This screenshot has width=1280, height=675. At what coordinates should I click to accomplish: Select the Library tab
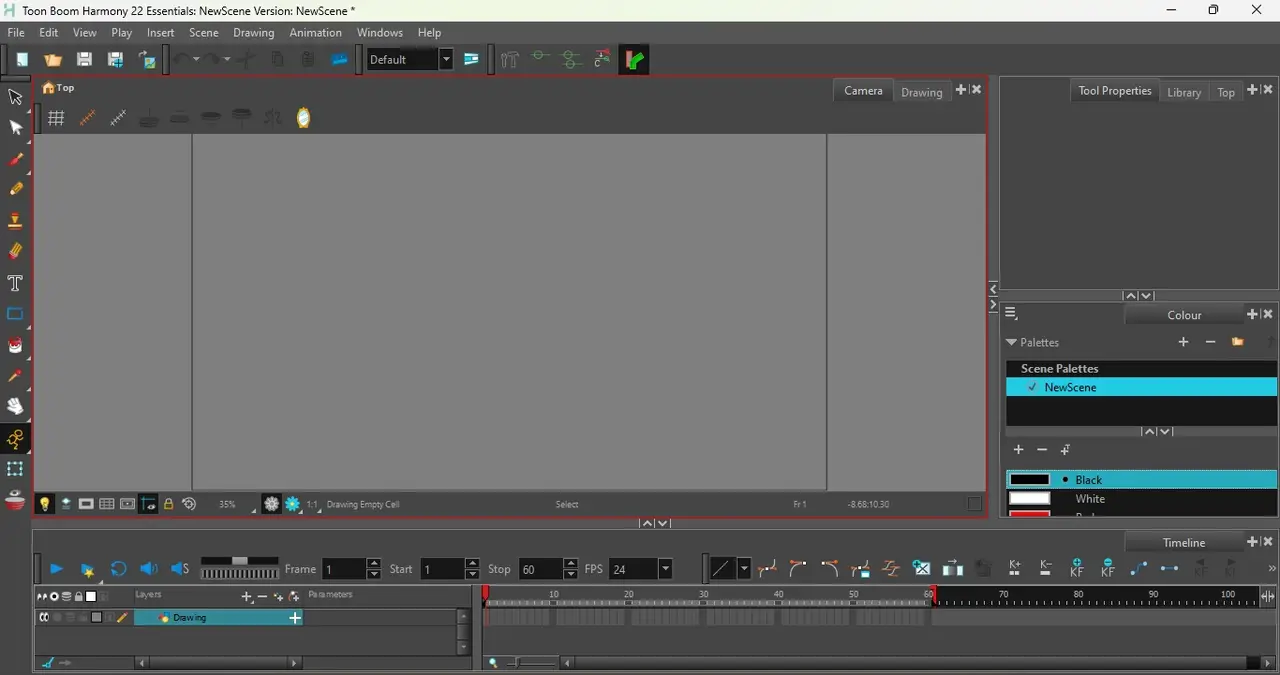click(x=1184, y=92)
